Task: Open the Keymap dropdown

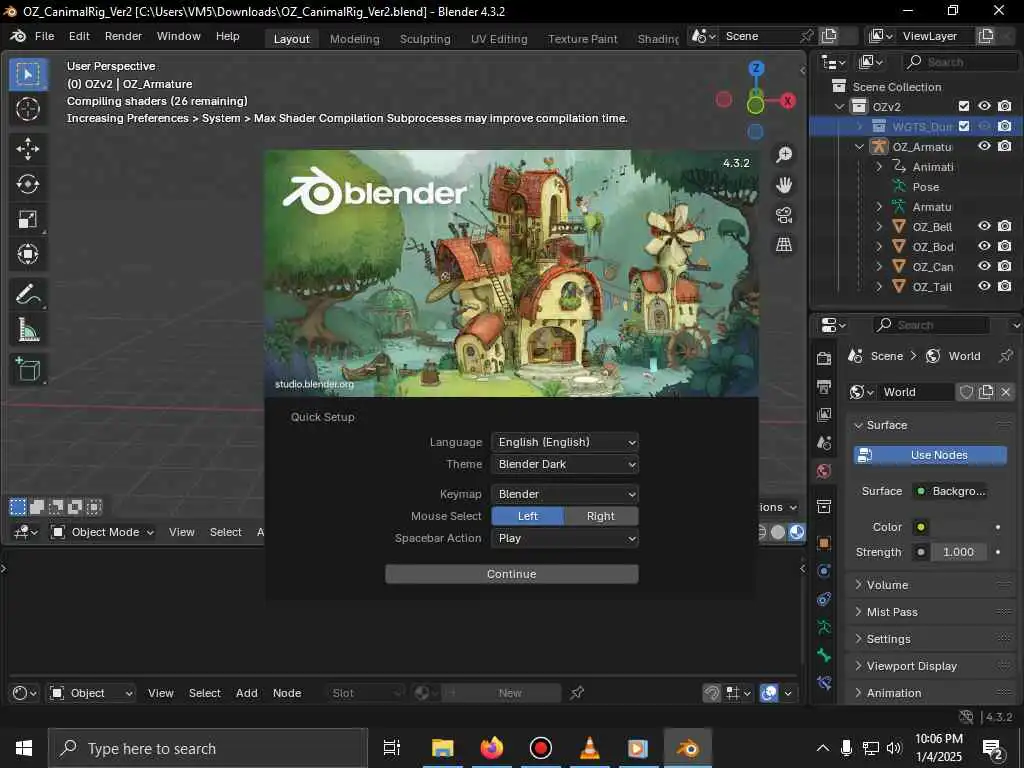Action: [x=565, y=494]
